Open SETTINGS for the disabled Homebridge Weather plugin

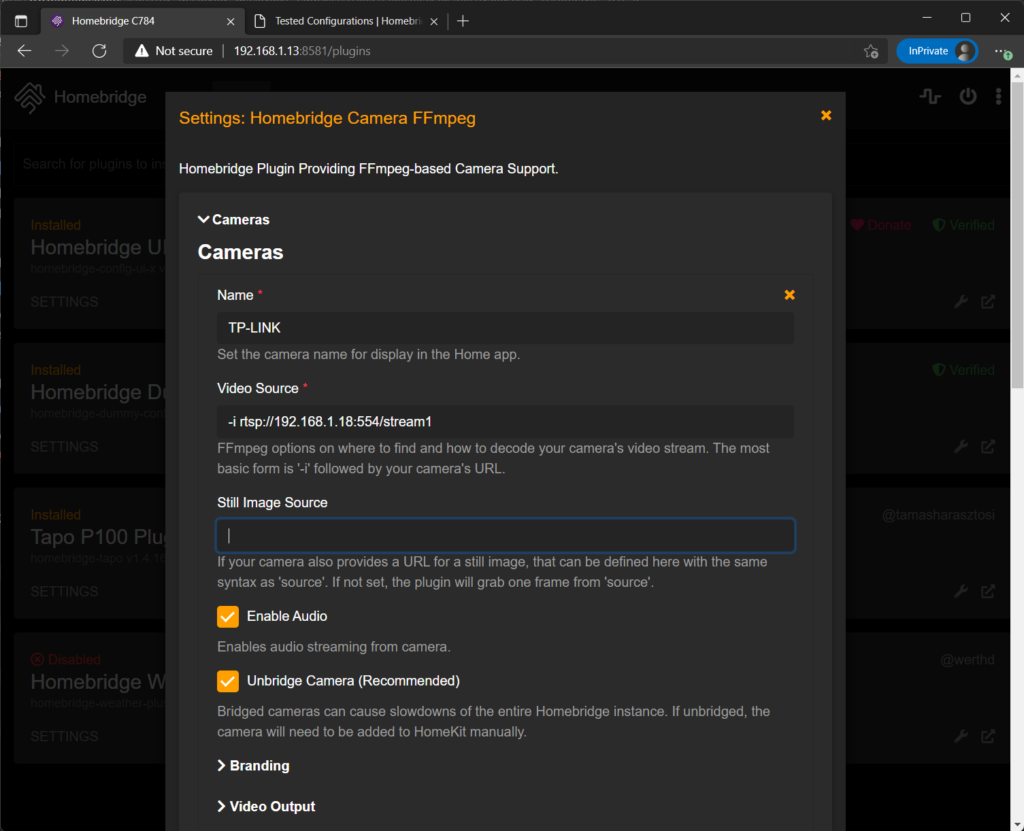pos(65,736)
